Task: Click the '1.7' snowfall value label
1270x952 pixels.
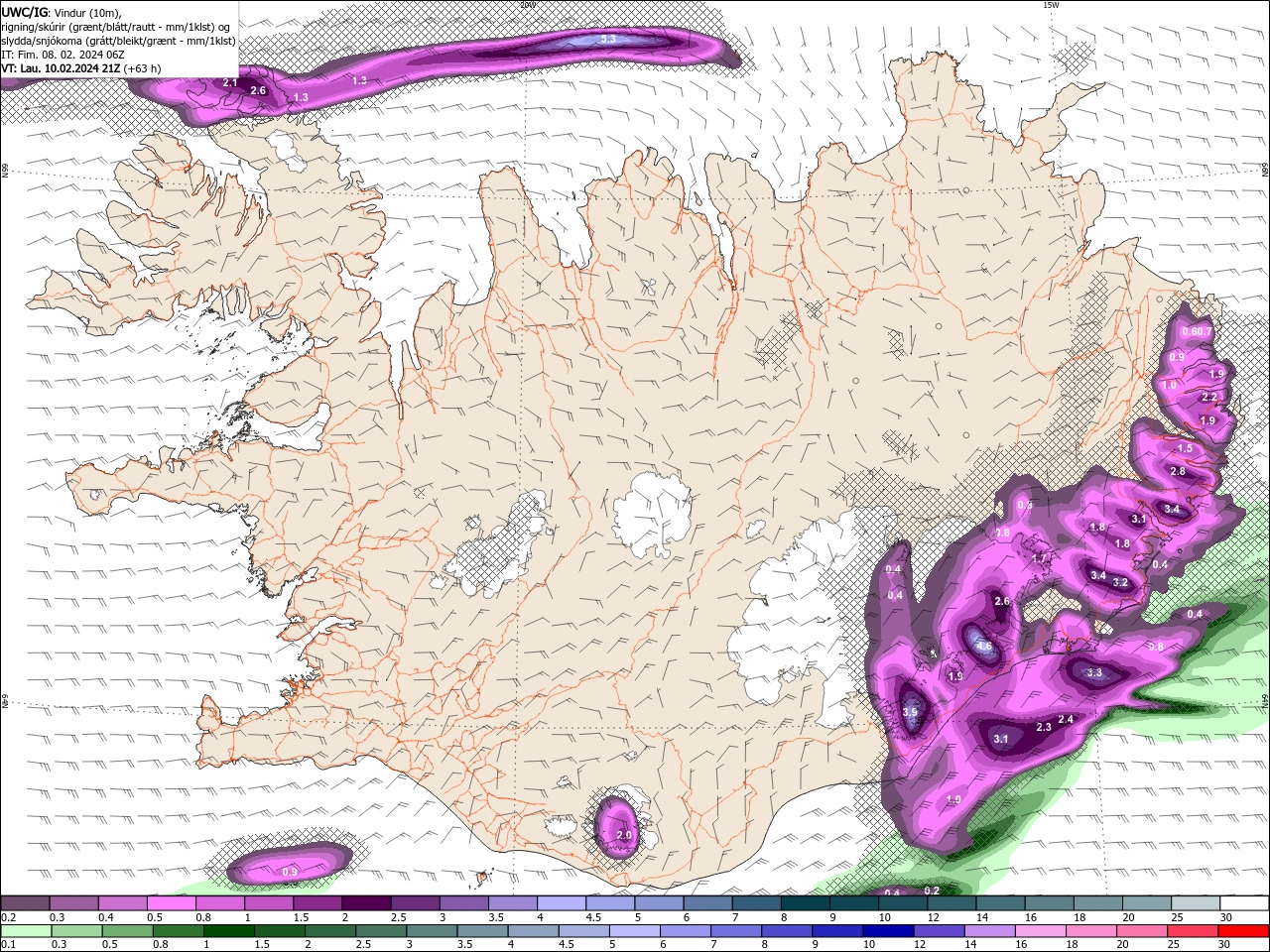Action: pyautogui.click(x=1039, y=558)
